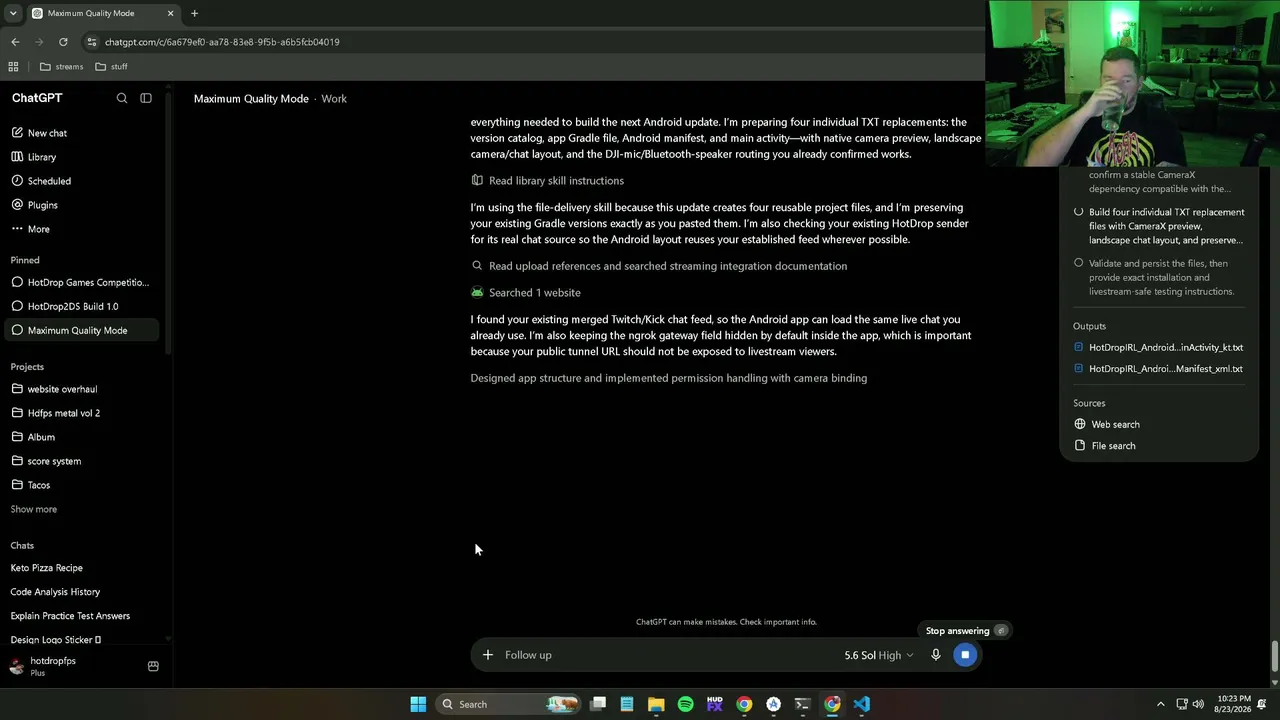The height and width of the screenshot is (720, 1280).
Task: Open the clock and date in taskbar
Action: point(1231,704)
